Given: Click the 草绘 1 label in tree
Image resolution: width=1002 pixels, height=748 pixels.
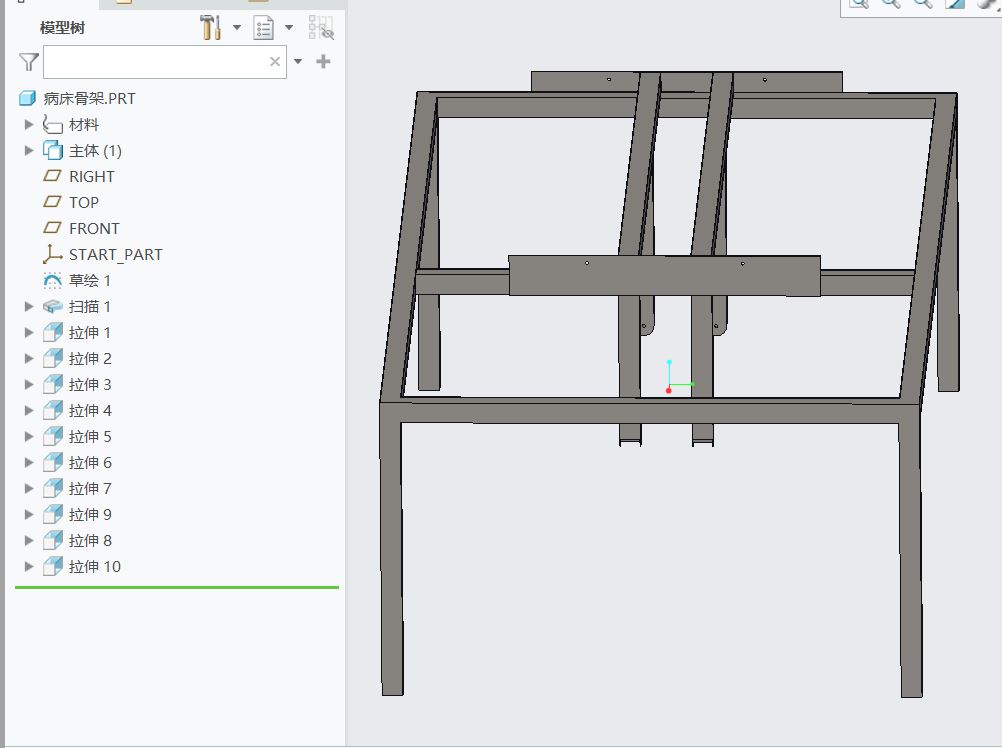Looking at the screenshot, I should coord(89,280).
